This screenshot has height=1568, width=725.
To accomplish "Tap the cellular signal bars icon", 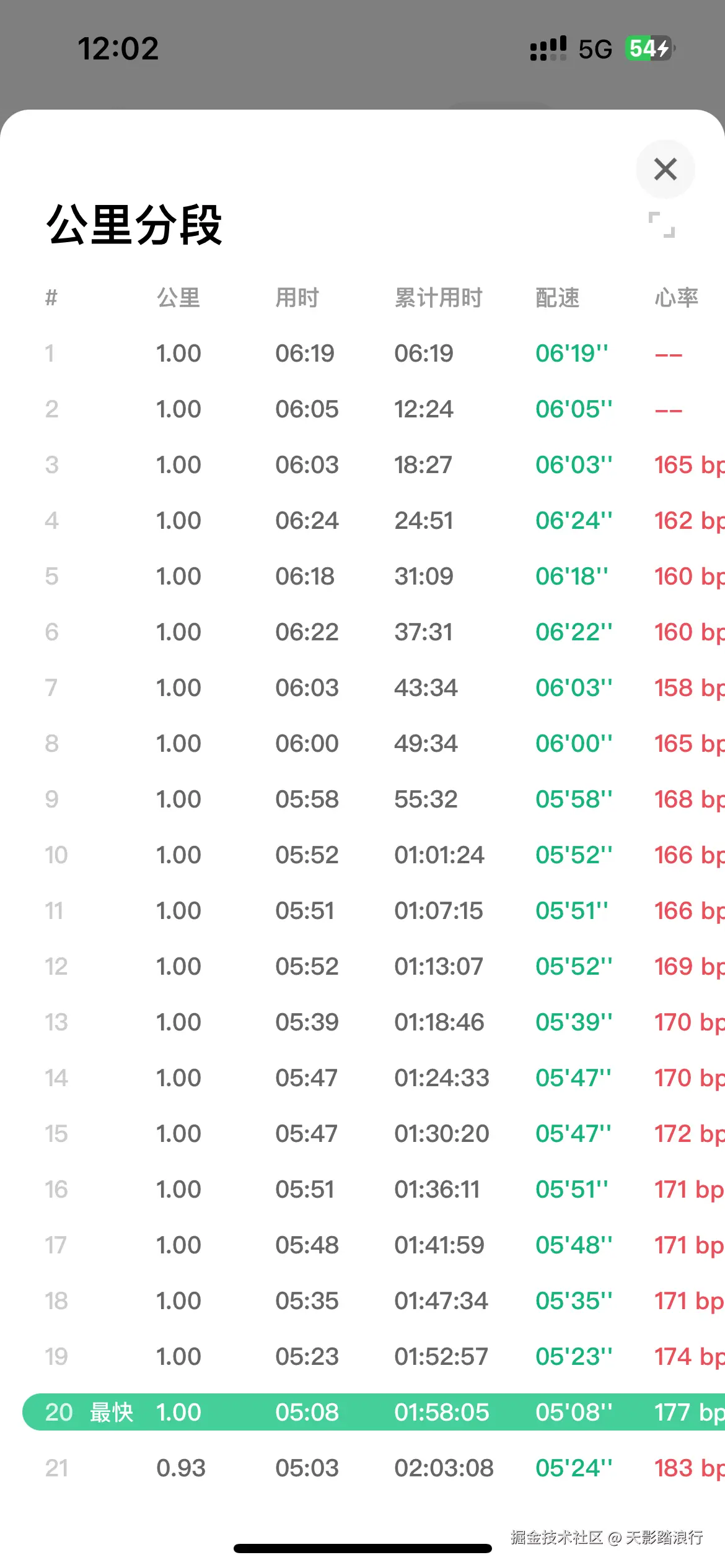I will [x=548, y=48].
